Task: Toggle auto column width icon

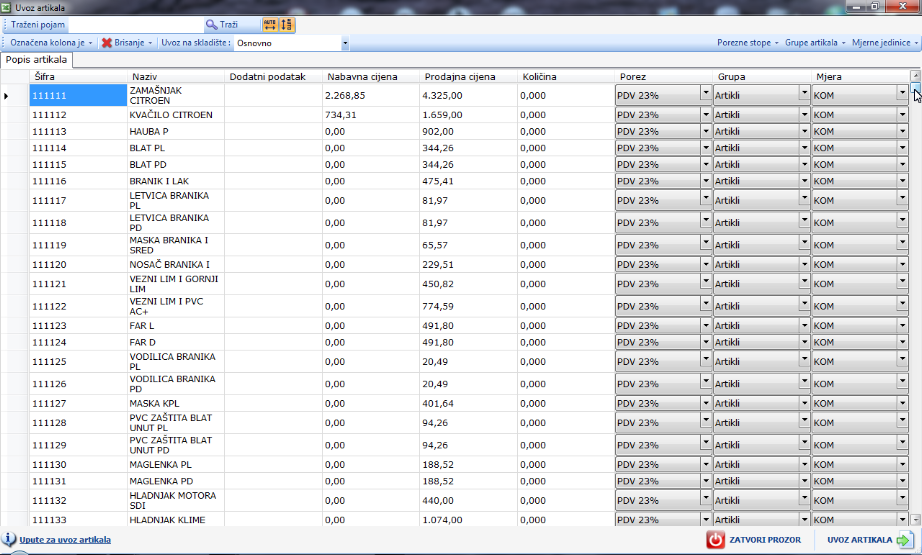Action: [x=270, y=25]
